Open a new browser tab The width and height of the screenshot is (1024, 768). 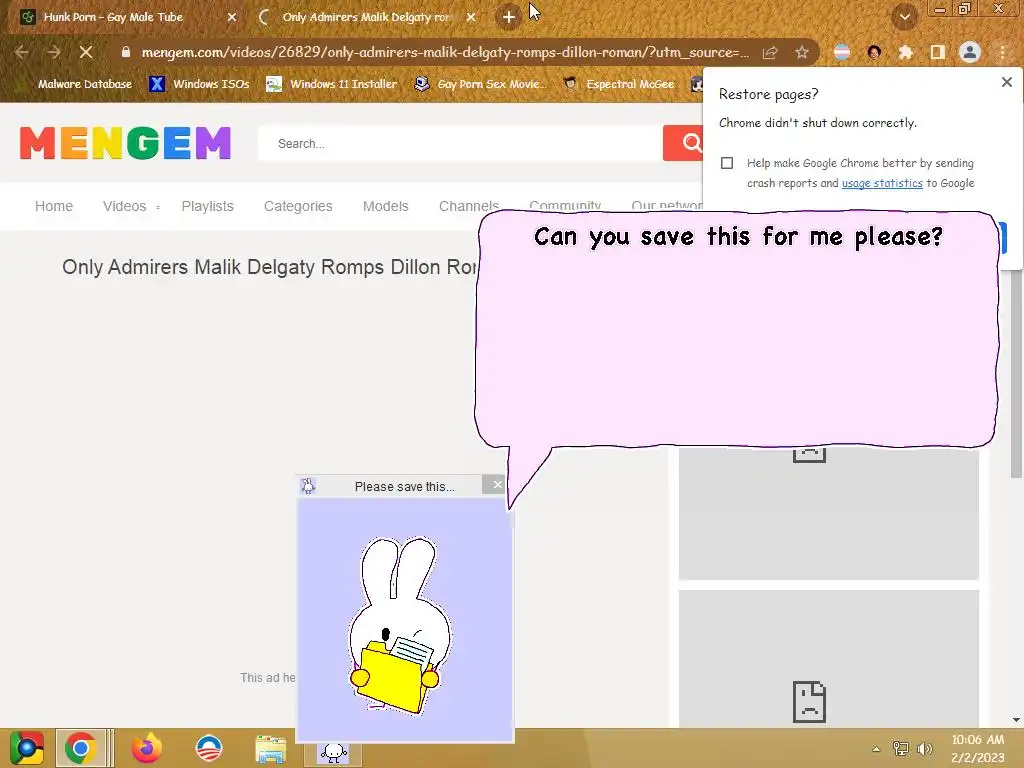click(508, 17)
